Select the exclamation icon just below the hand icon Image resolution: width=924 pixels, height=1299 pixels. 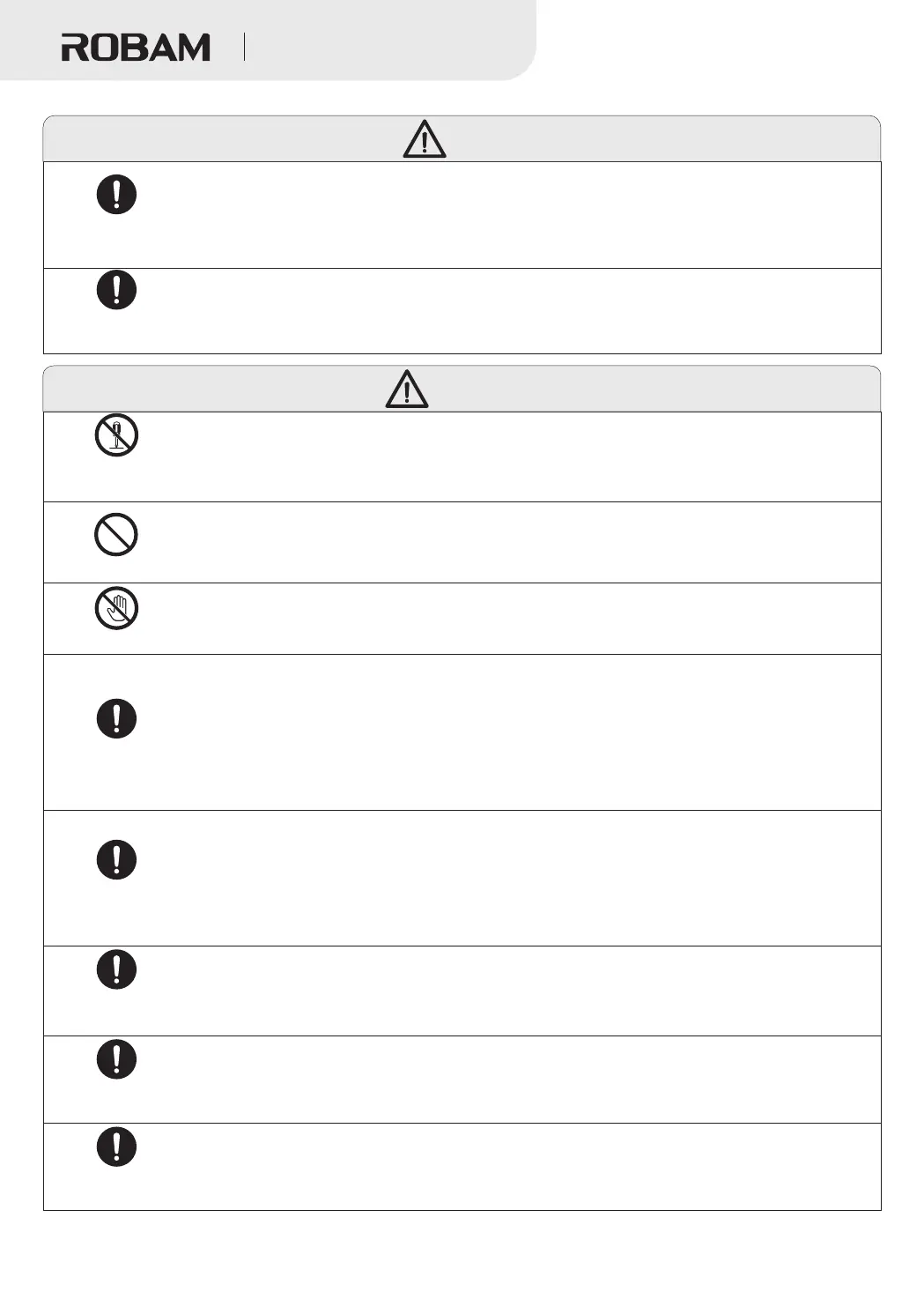click(x=116, y=718)
